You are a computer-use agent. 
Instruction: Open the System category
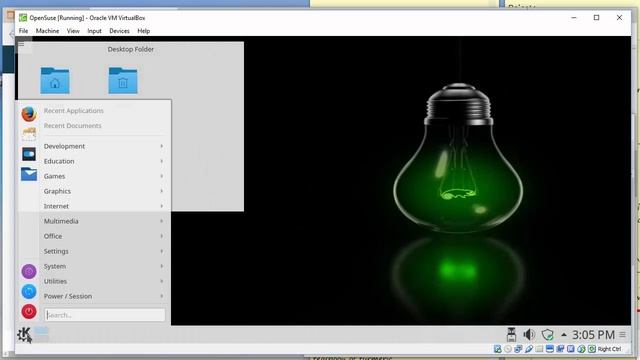click(x=104, y=266)
